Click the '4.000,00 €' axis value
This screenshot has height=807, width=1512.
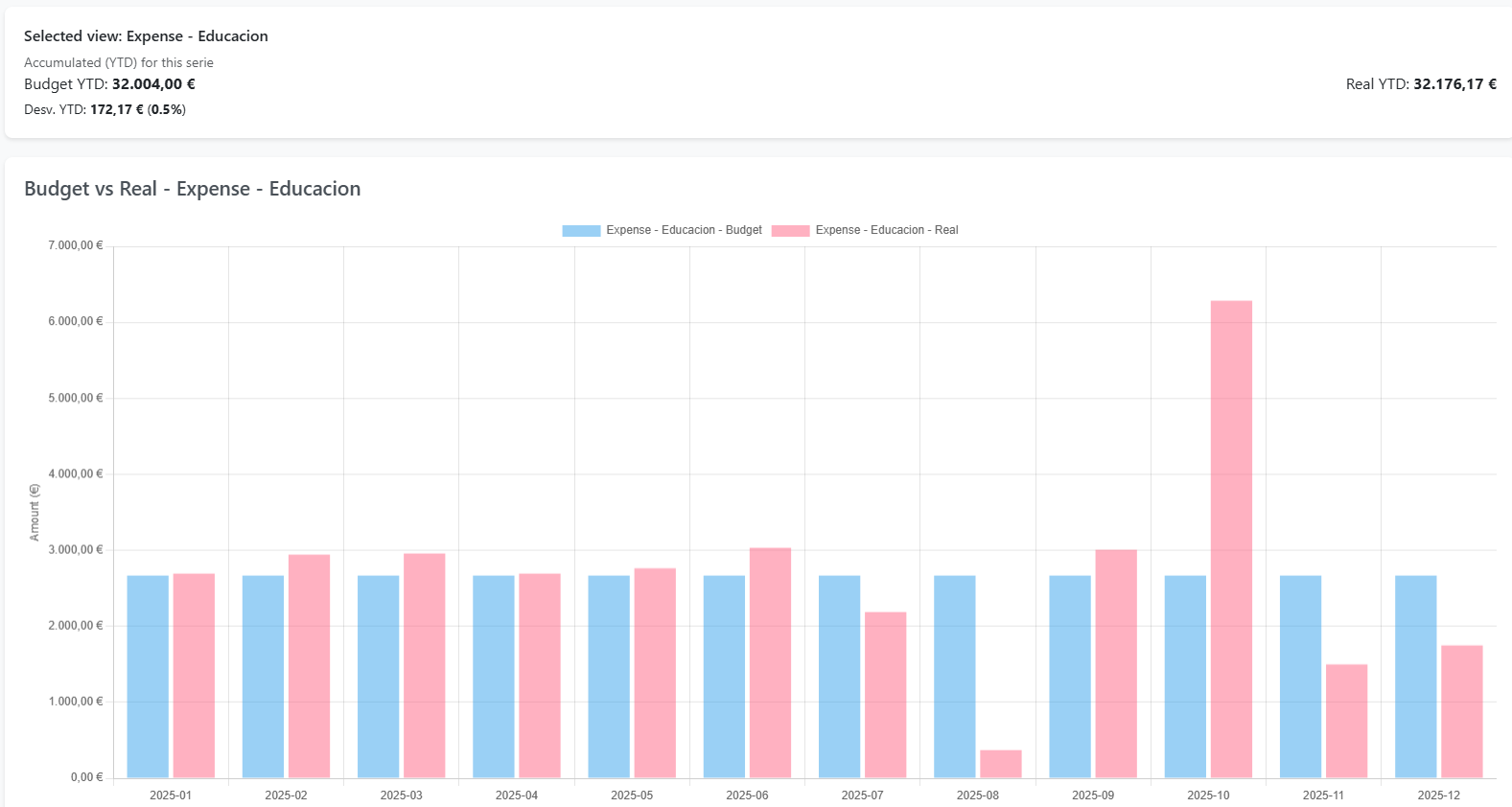click(x=76, y=474)
